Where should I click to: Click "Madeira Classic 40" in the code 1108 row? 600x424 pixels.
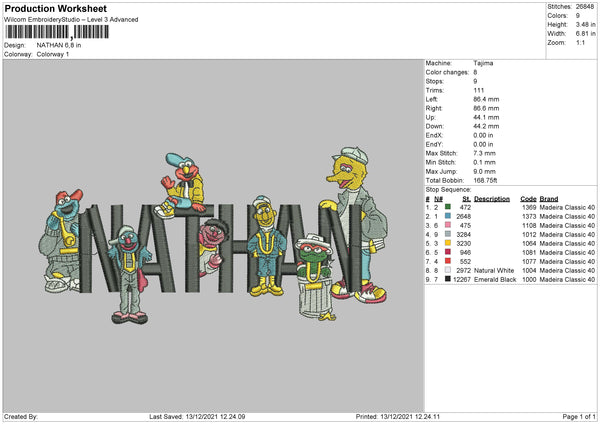click(x=567, y=225)
